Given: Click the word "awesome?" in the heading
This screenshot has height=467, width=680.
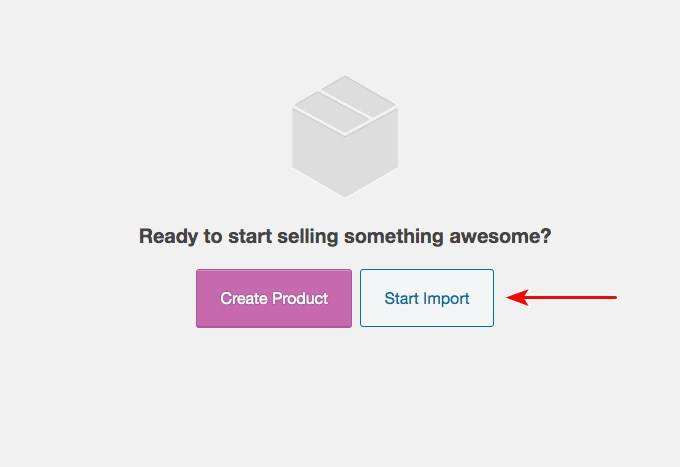Looking at the screenshot, I should click(x=501, y=237).
